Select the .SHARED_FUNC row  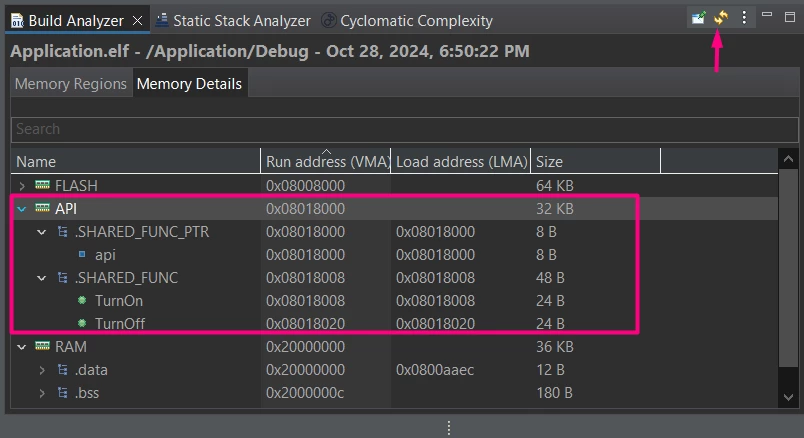click(x=394, y=278)
